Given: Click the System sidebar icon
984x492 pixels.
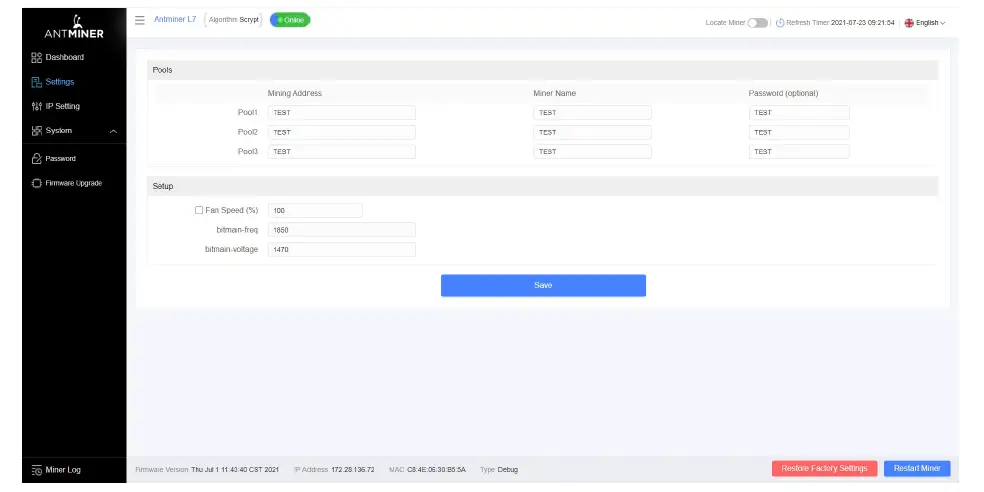Looking at the screenshot, I should [x=36, y=131].
